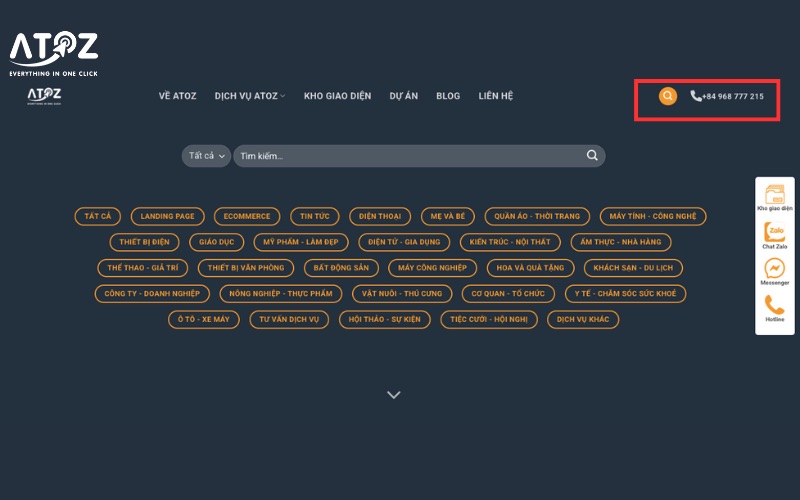Select the GIÁO DỤC tag

coord(216,242)
